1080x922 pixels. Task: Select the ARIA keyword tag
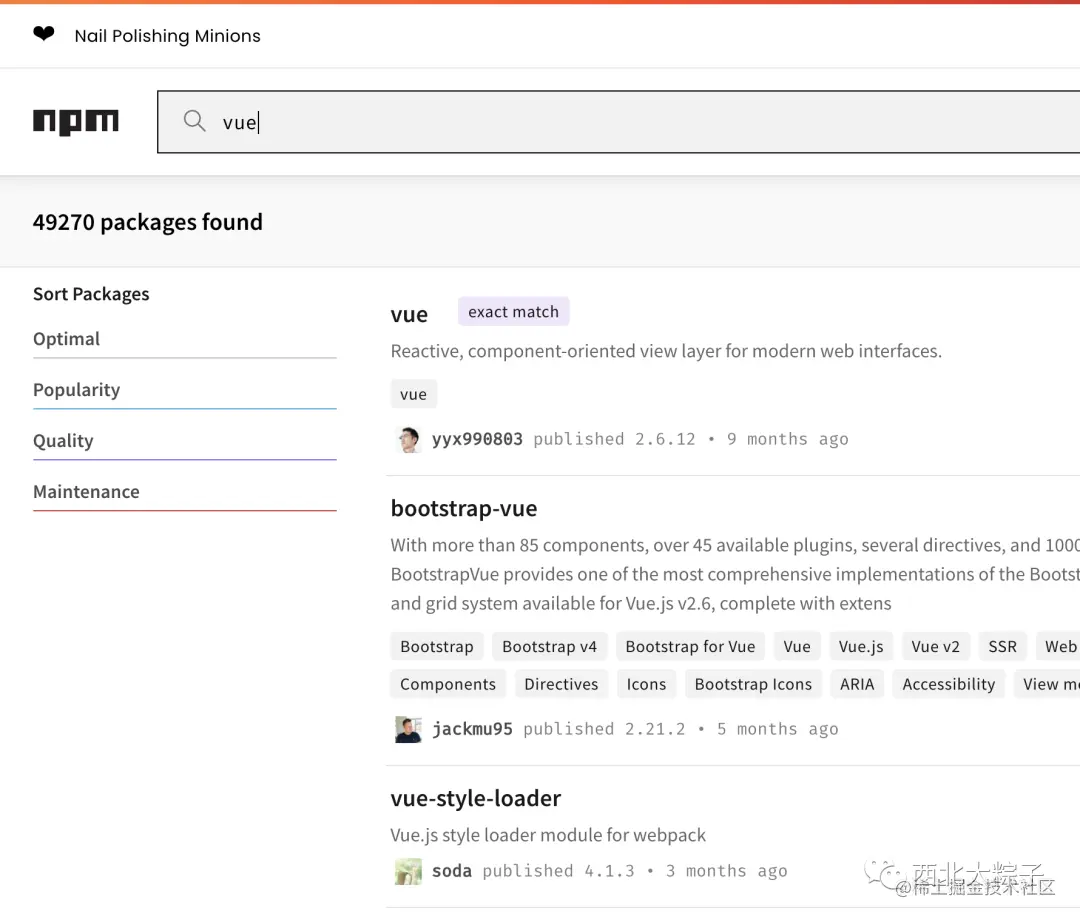click(857, 684)
